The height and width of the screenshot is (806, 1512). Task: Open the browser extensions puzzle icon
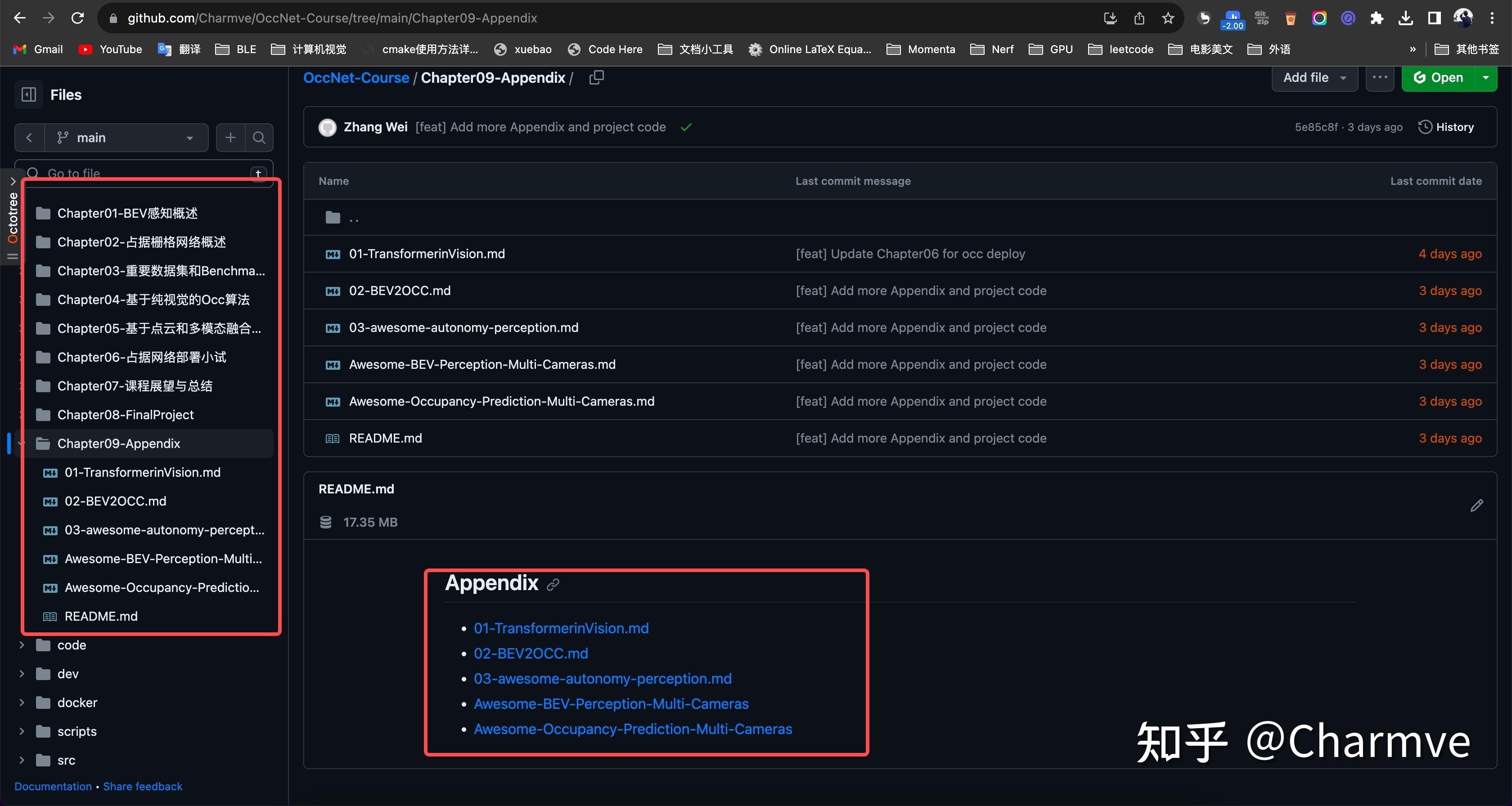(x=1377, y=18)
